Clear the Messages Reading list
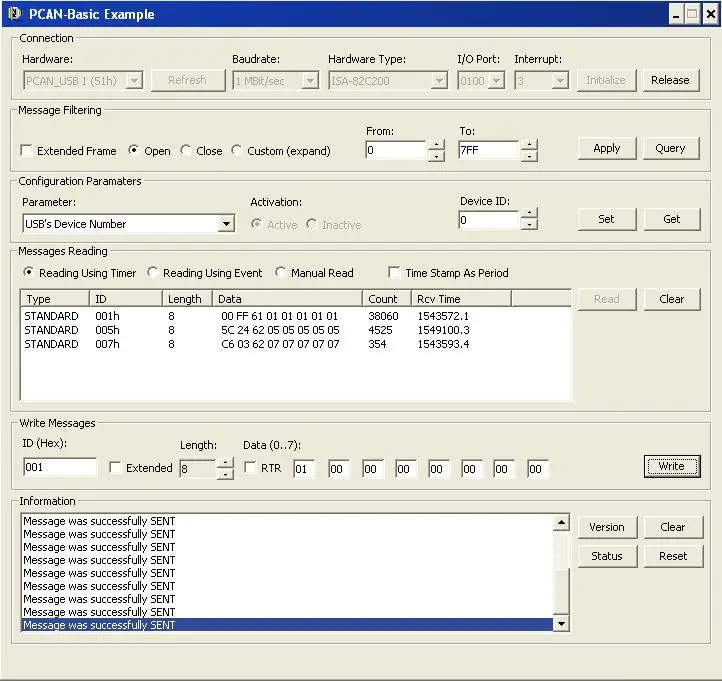722x681 pixels. pos(672,299)
